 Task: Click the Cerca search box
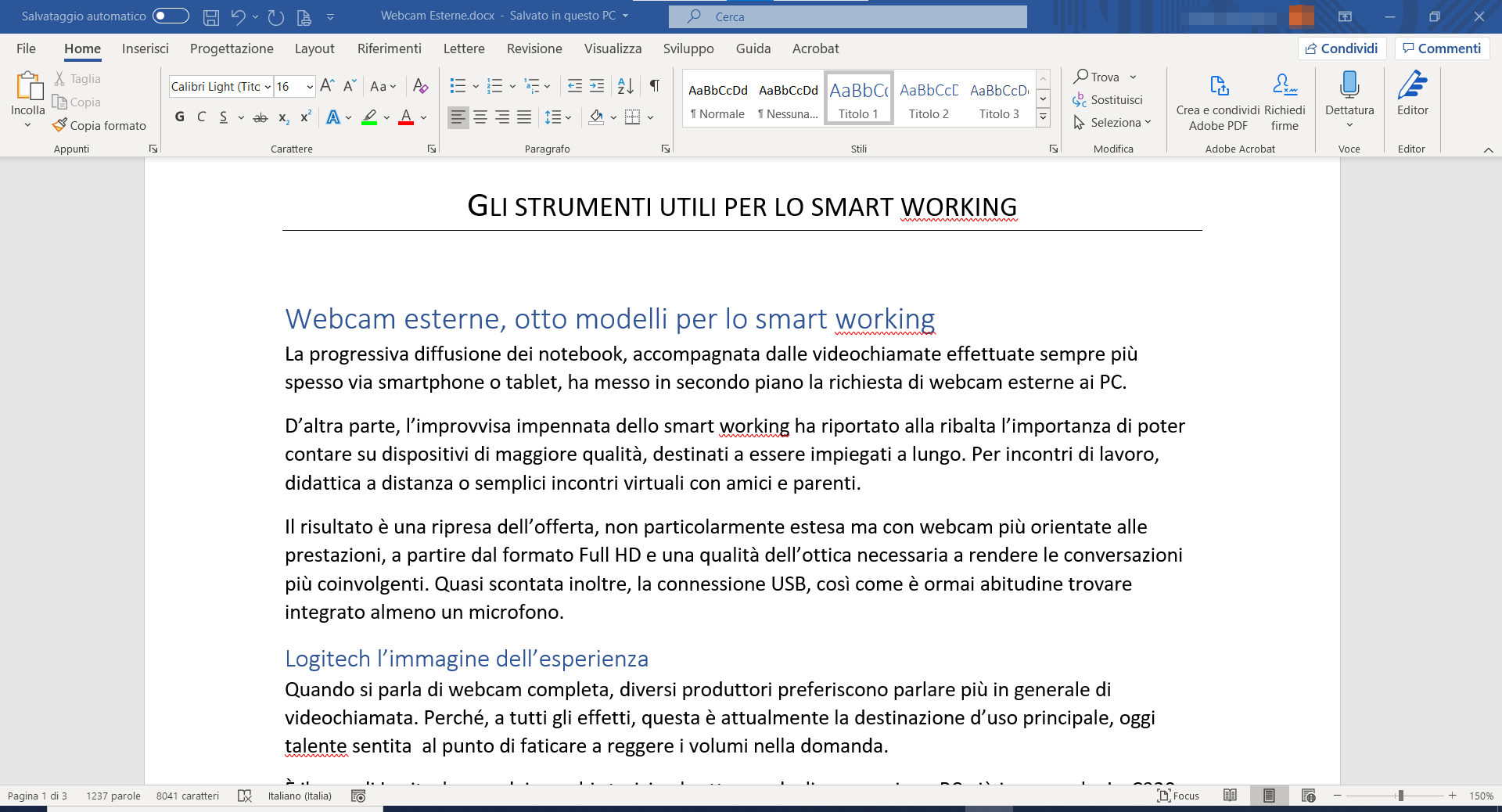847,16
